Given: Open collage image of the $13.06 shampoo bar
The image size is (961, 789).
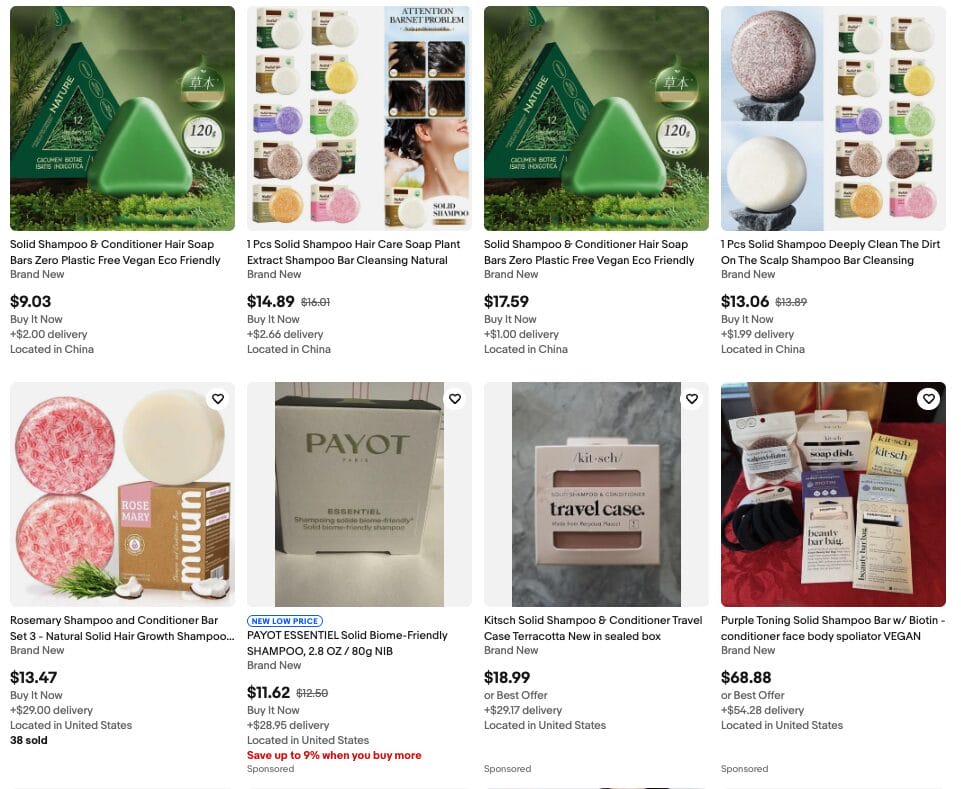Looking at the screenshot, I should coord(833,118).
